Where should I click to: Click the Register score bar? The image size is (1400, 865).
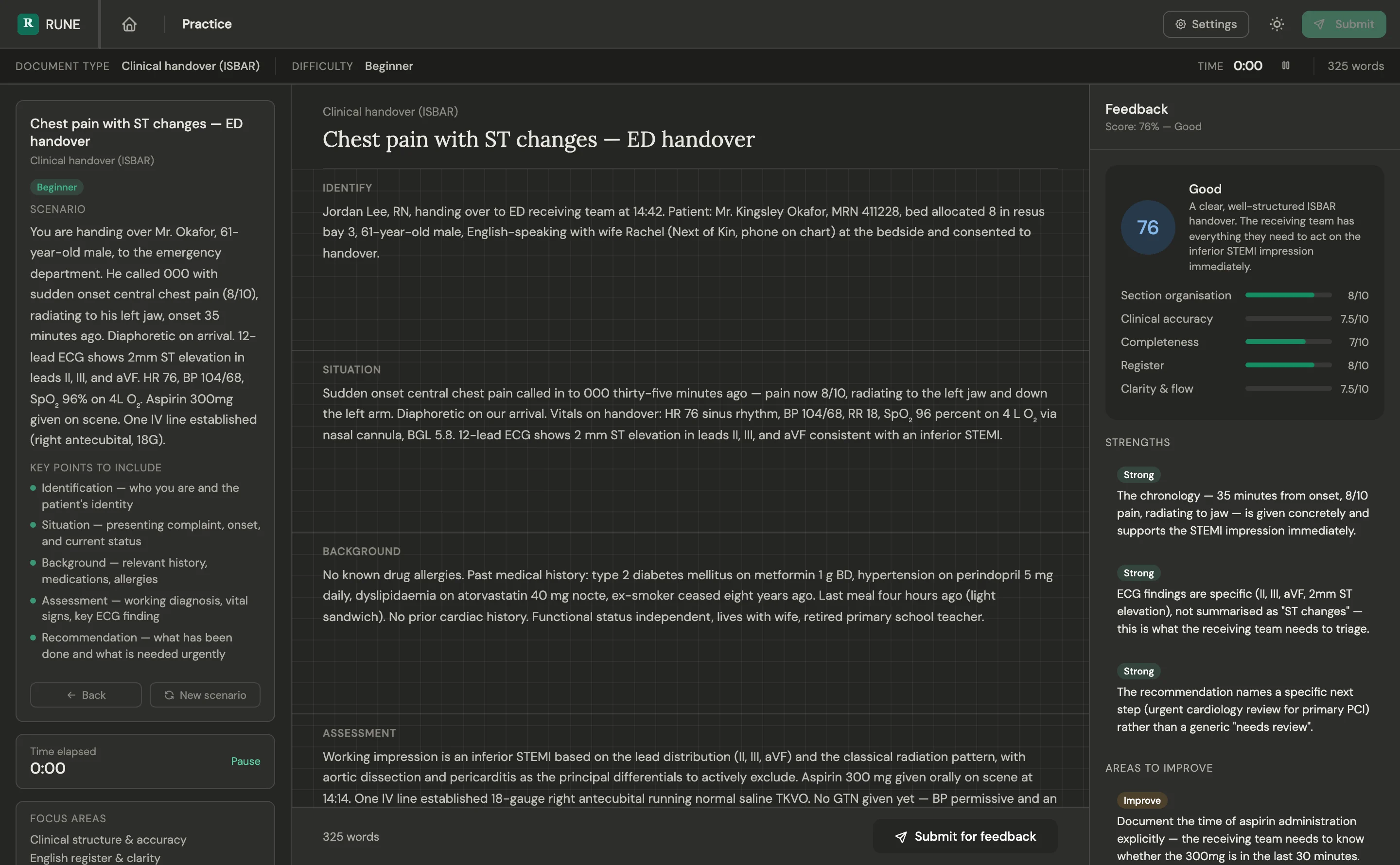[x=1288, y=365]
